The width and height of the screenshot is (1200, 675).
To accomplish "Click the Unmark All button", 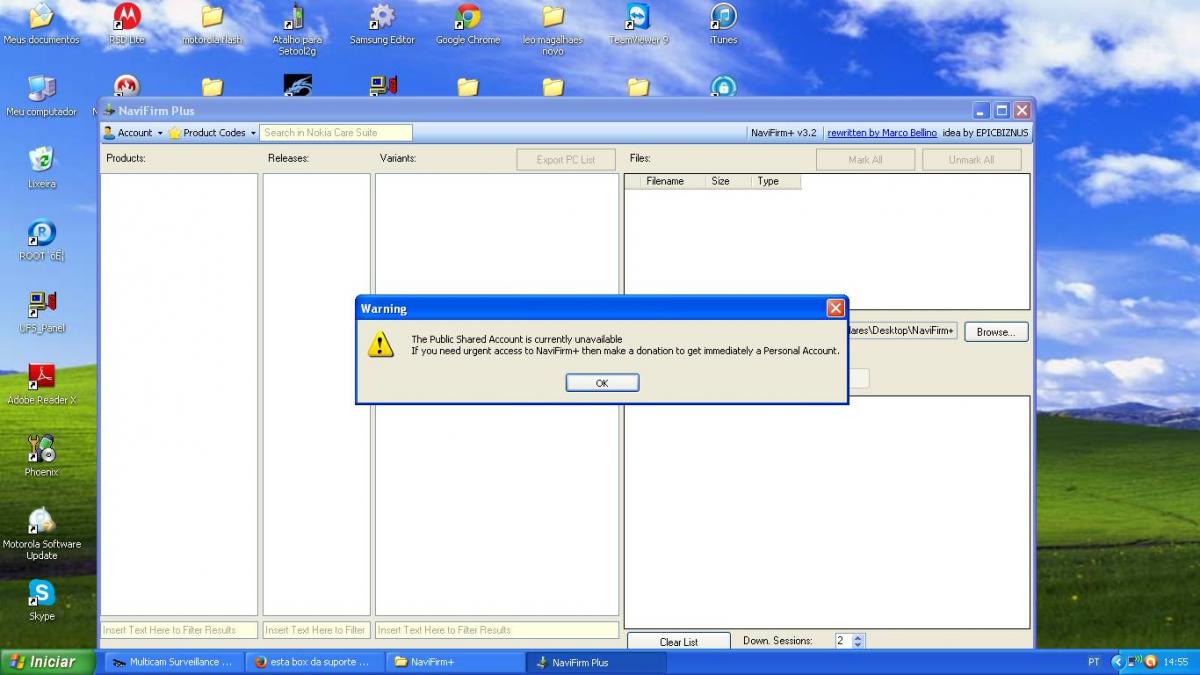I will [x=971, y=160].
